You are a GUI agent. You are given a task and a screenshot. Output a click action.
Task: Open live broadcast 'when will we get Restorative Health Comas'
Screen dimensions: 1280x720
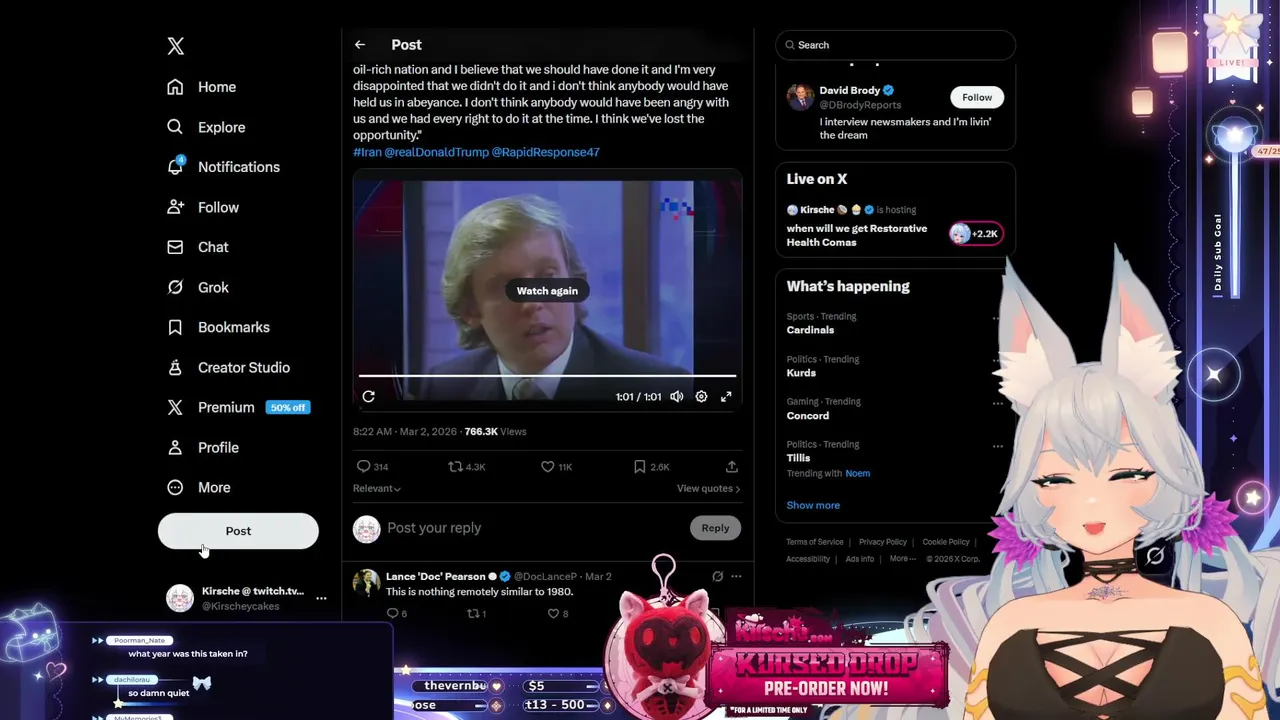click(x=856, y=235)
